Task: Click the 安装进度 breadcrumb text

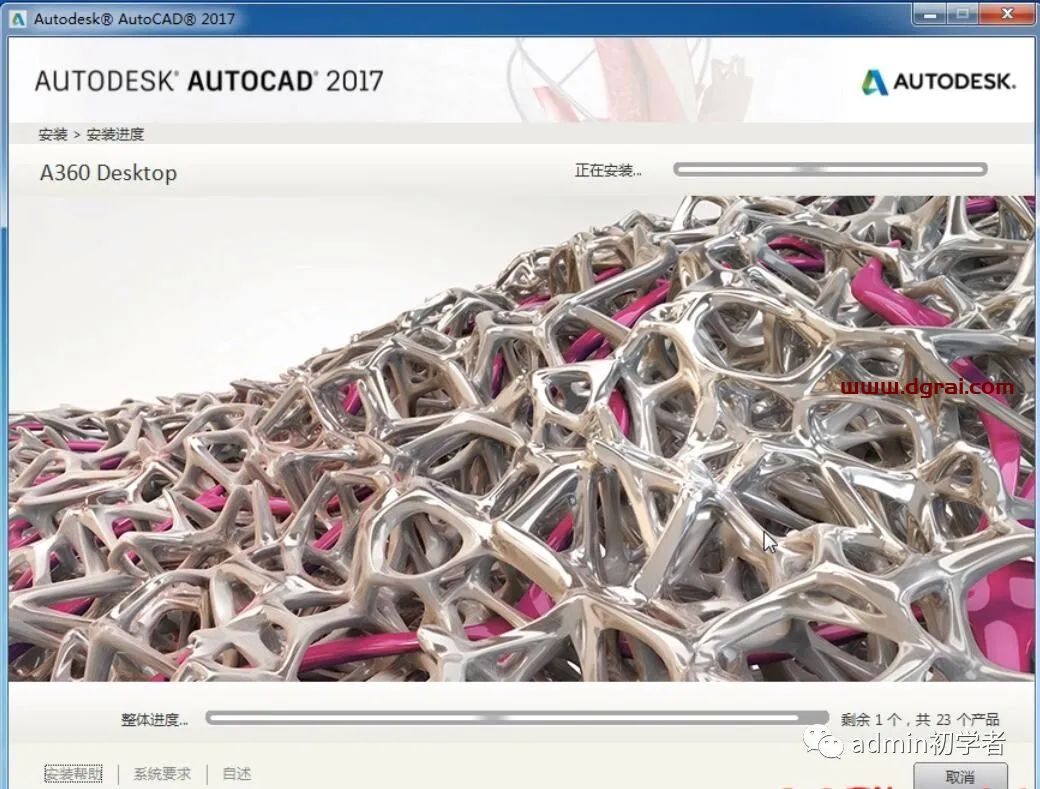Action: [115, 135]
